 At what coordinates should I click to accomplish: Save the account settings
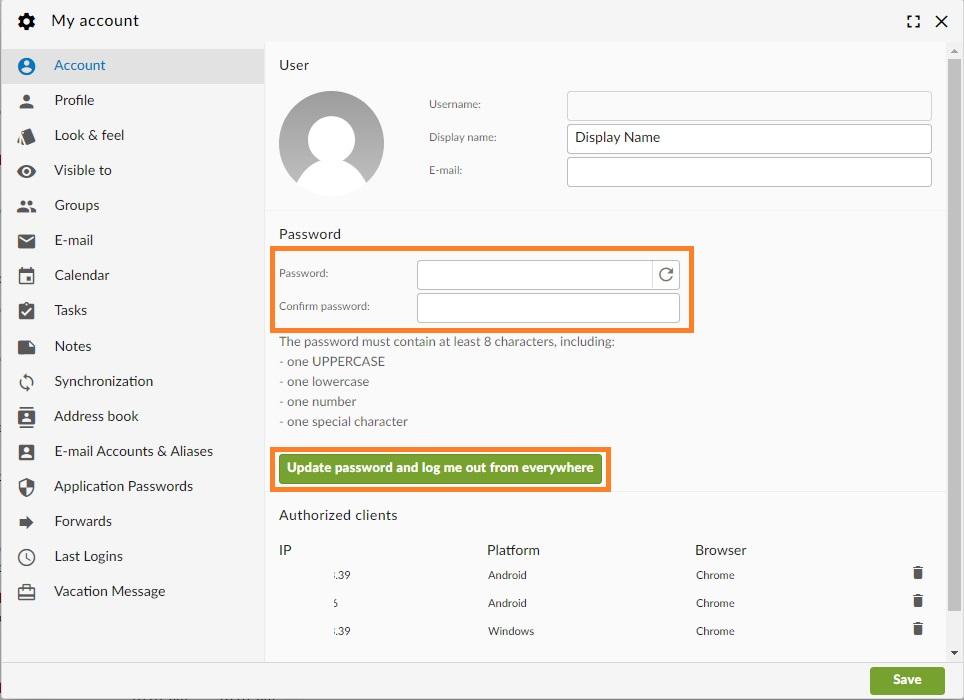coord(906,679)
